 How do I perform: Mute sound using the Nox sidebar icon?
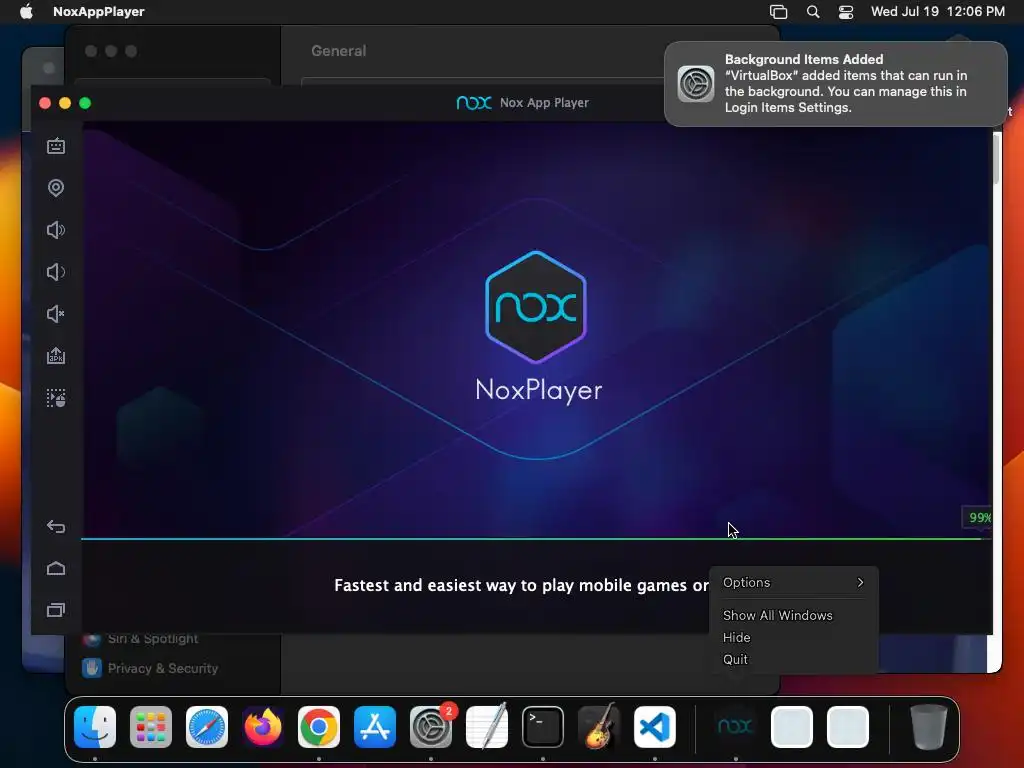(x=56, y=314)
